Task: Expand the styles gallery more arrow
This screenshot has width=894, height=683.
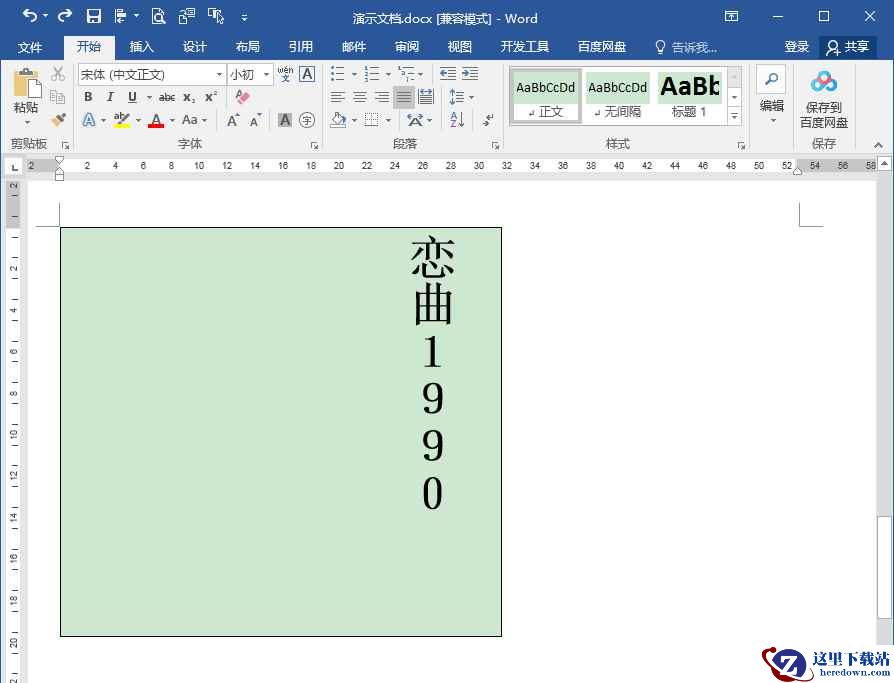Action: coord(734,116)
